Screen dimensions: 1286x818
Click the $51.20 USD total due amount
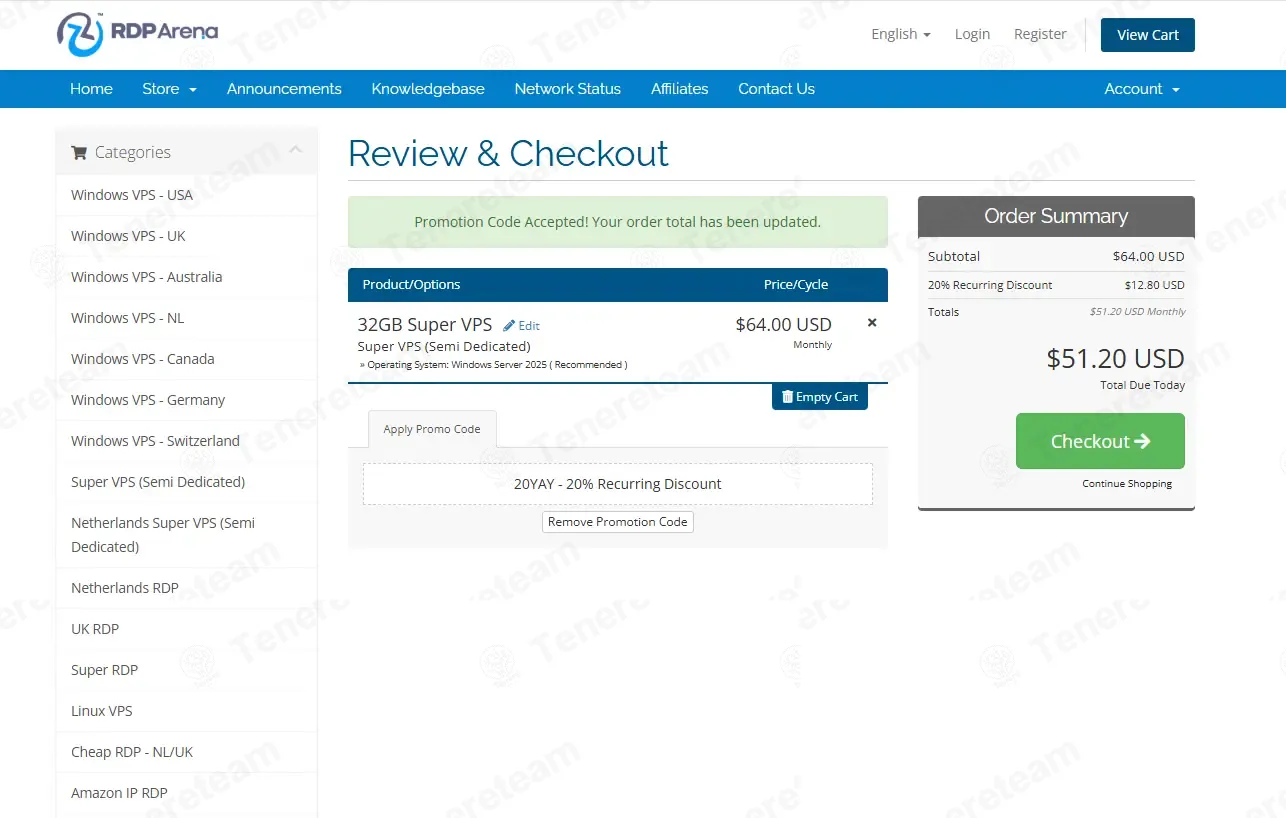coord(1115,359)
